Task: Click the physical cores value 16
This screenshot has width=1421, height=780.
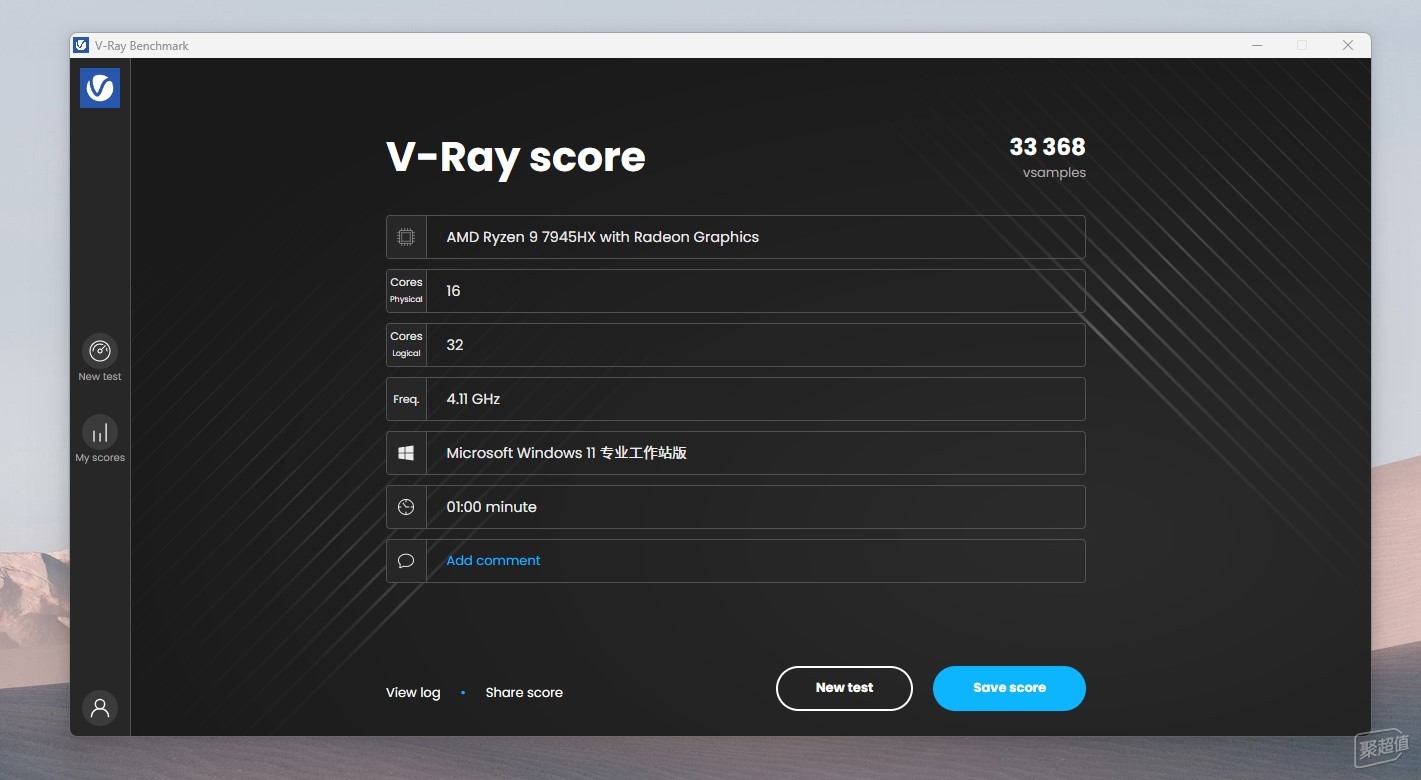Action: pyautogui.click(x=453, y=291)
